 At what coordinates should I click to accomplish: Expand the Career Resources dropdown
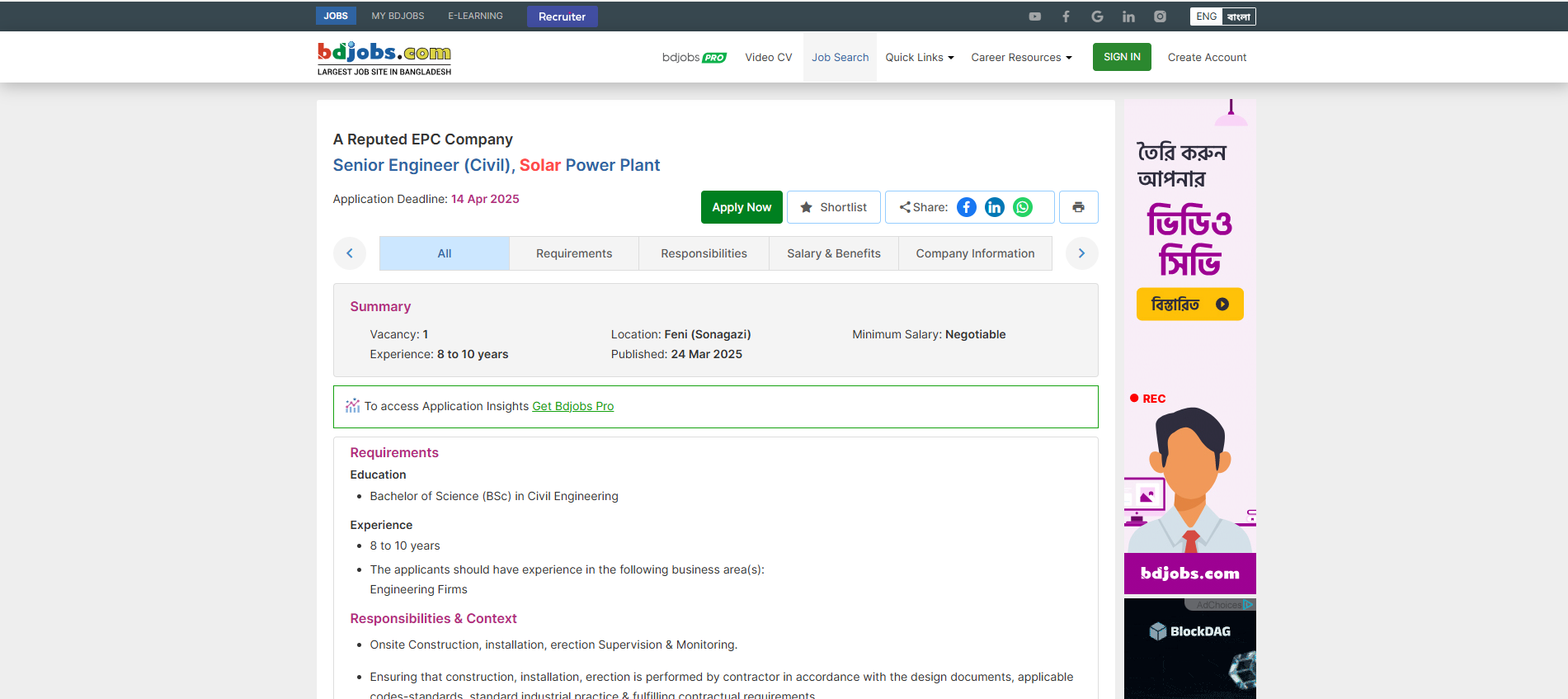1021,57
